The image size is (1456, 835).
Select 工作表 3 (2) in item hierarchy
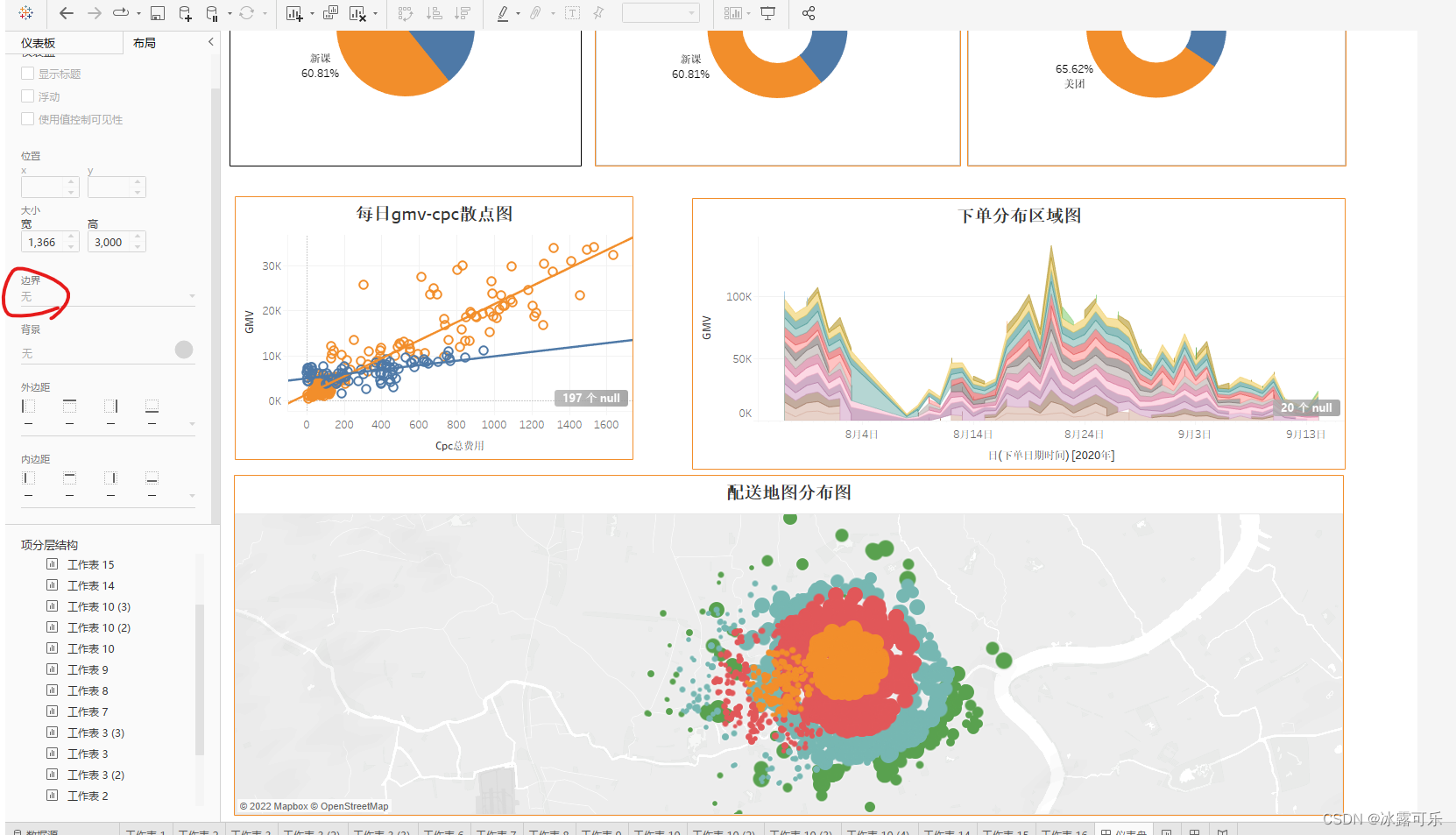click(x=95, y=775)
